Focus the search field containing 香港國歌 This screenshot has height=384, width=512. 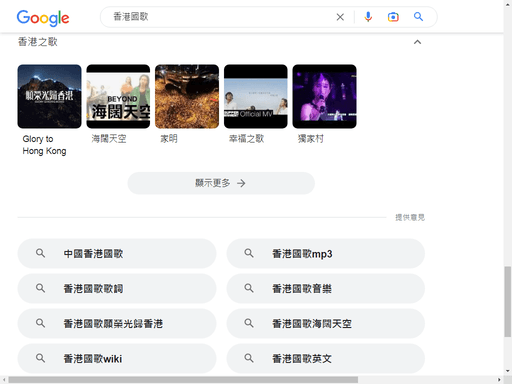click(x=220, y=17)
